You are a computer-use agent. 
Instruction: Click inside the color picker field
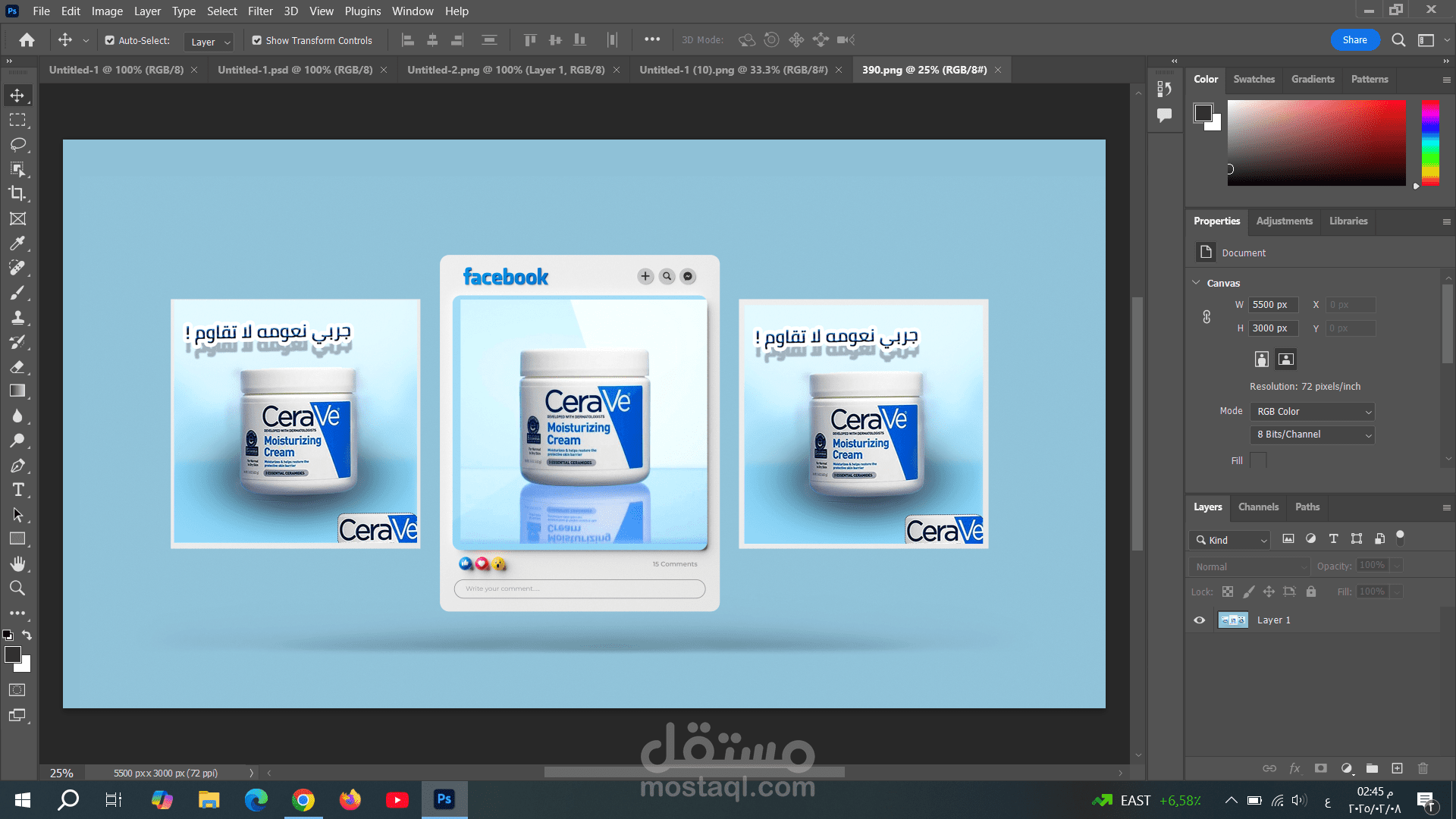[x=1316, y=143]
